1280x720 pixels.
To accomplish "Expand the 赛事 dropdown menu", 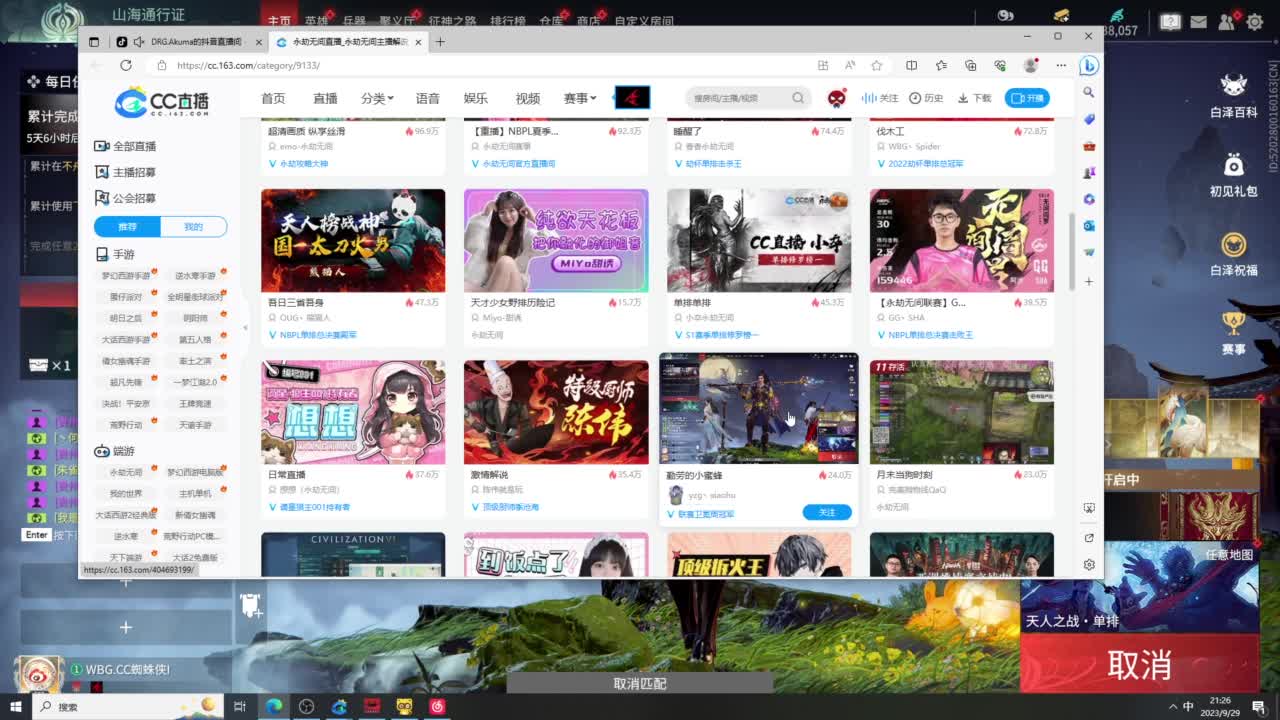I will click(579, 98).
